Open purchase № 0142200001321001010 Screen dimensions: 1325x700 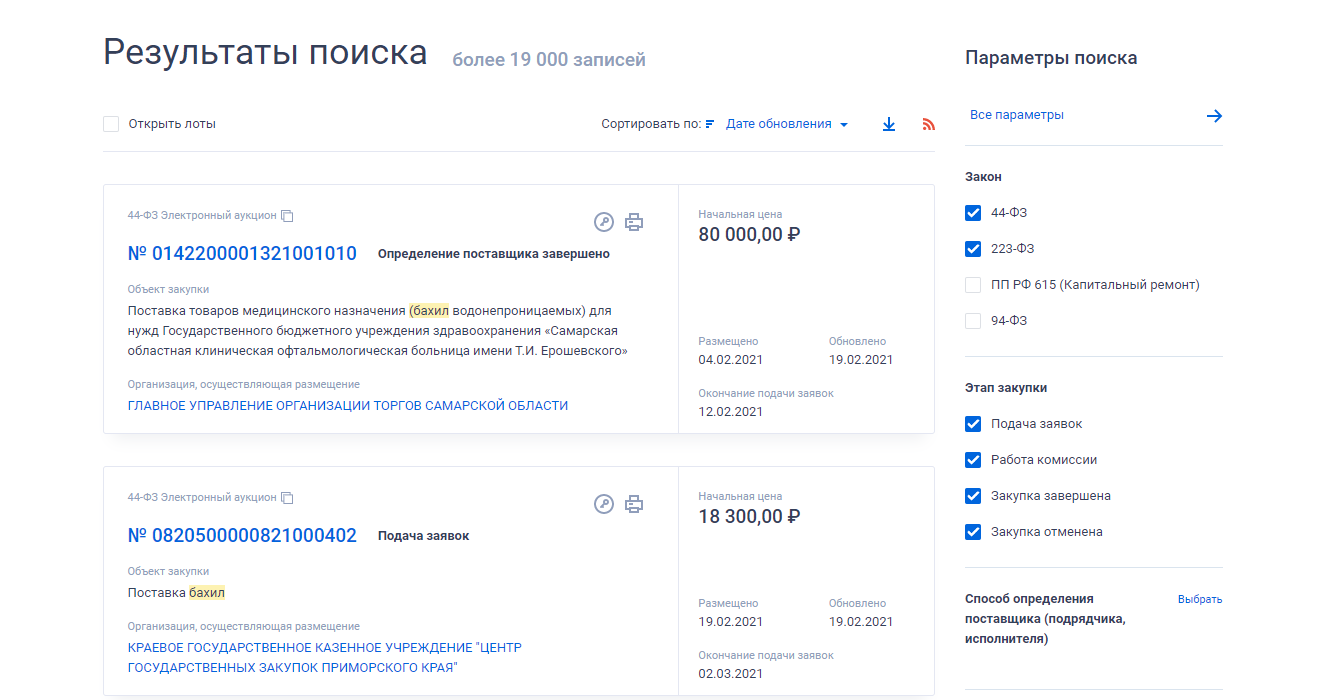(242, 254)
